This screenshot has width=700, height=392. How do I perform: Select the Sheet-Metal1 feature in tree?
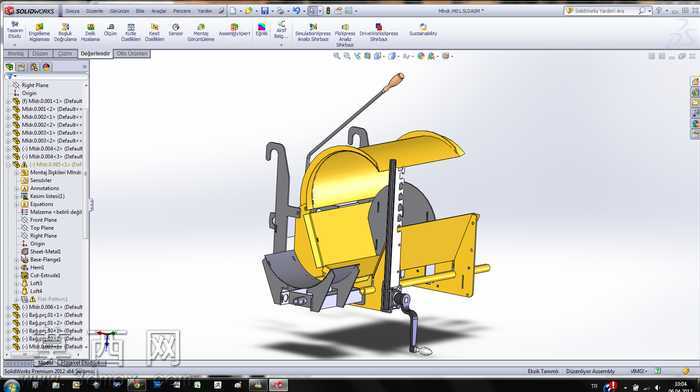coord(45,252)
